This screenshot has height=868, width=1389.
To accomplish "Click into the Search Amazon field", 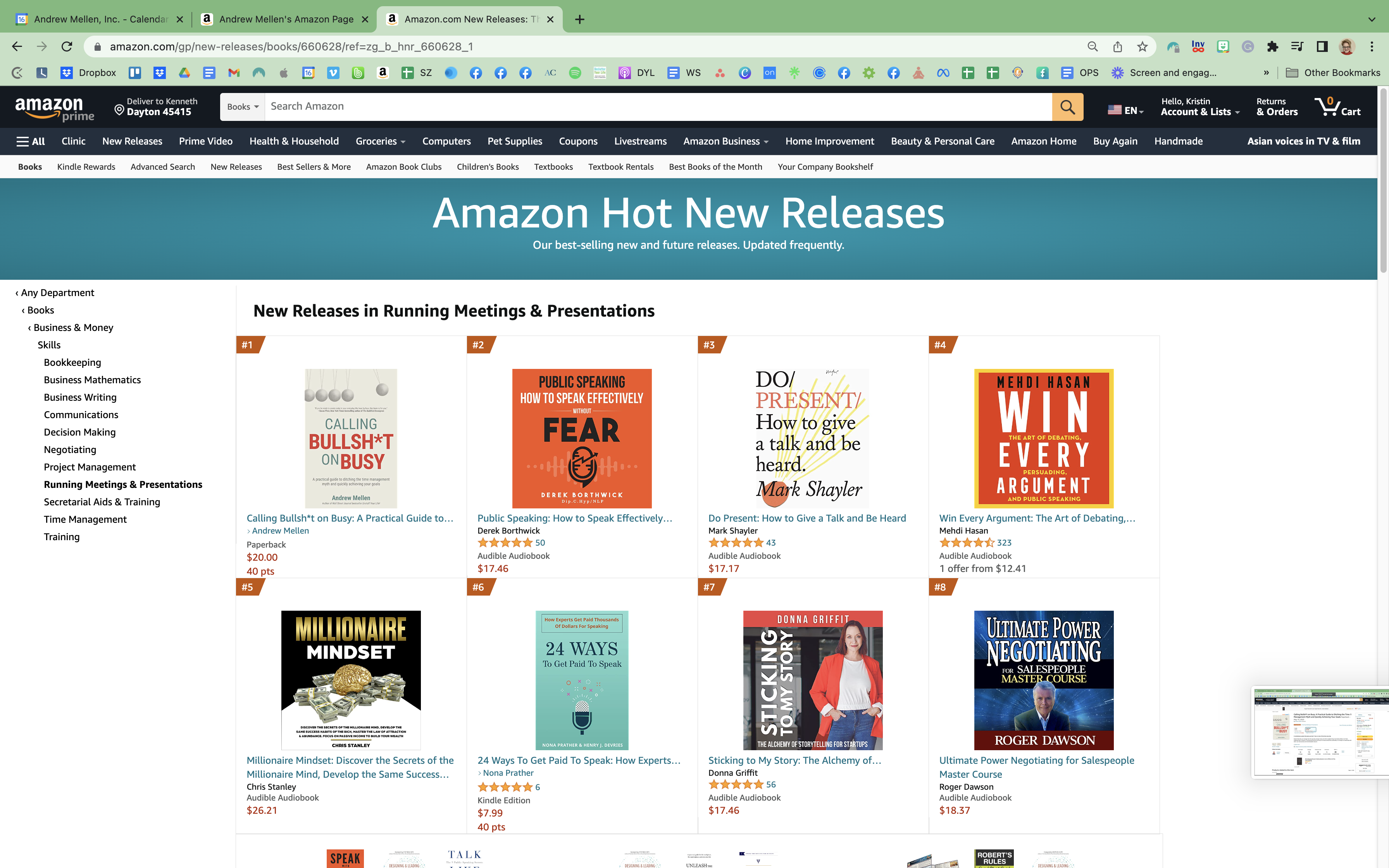I will click(657, 107).
